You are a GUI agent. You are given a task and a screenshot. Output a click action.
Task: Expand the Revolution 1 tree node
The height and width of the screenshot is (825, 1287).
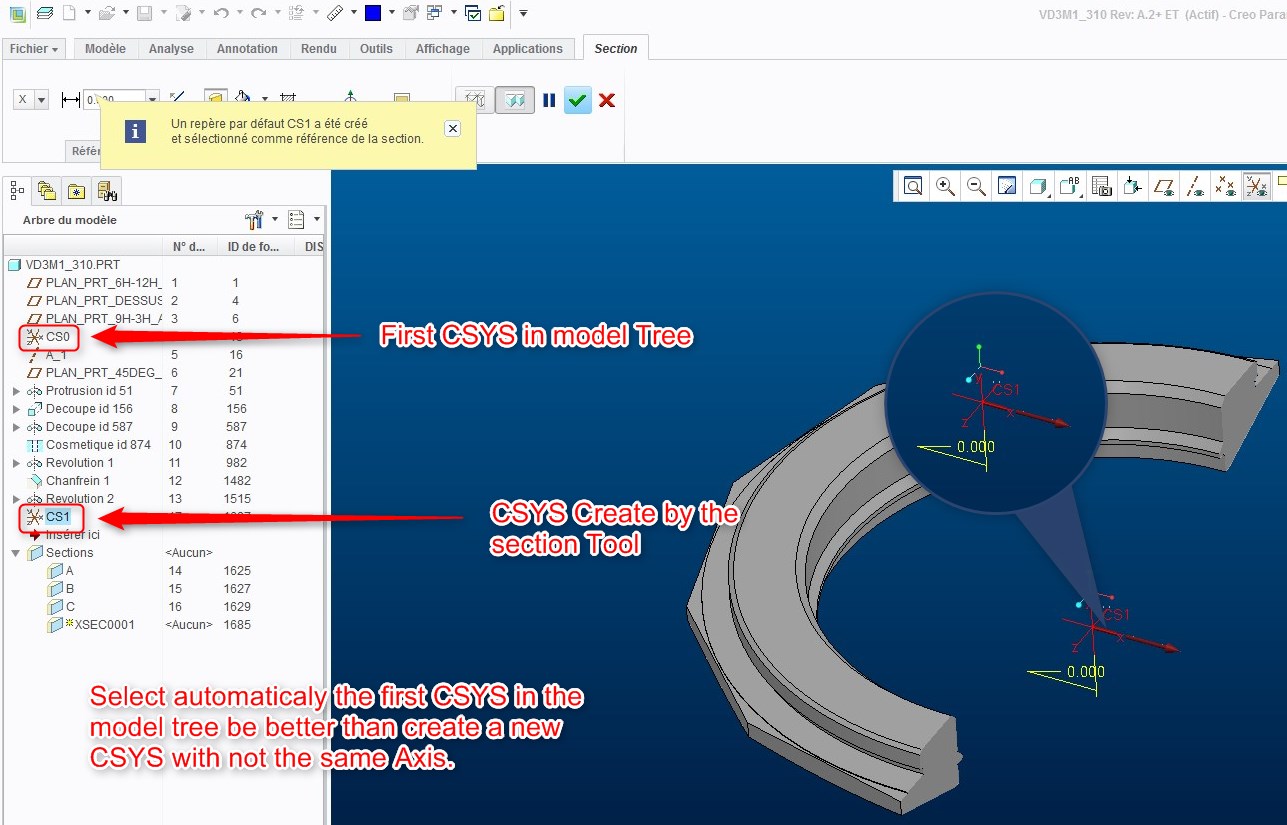pos(17,463)
